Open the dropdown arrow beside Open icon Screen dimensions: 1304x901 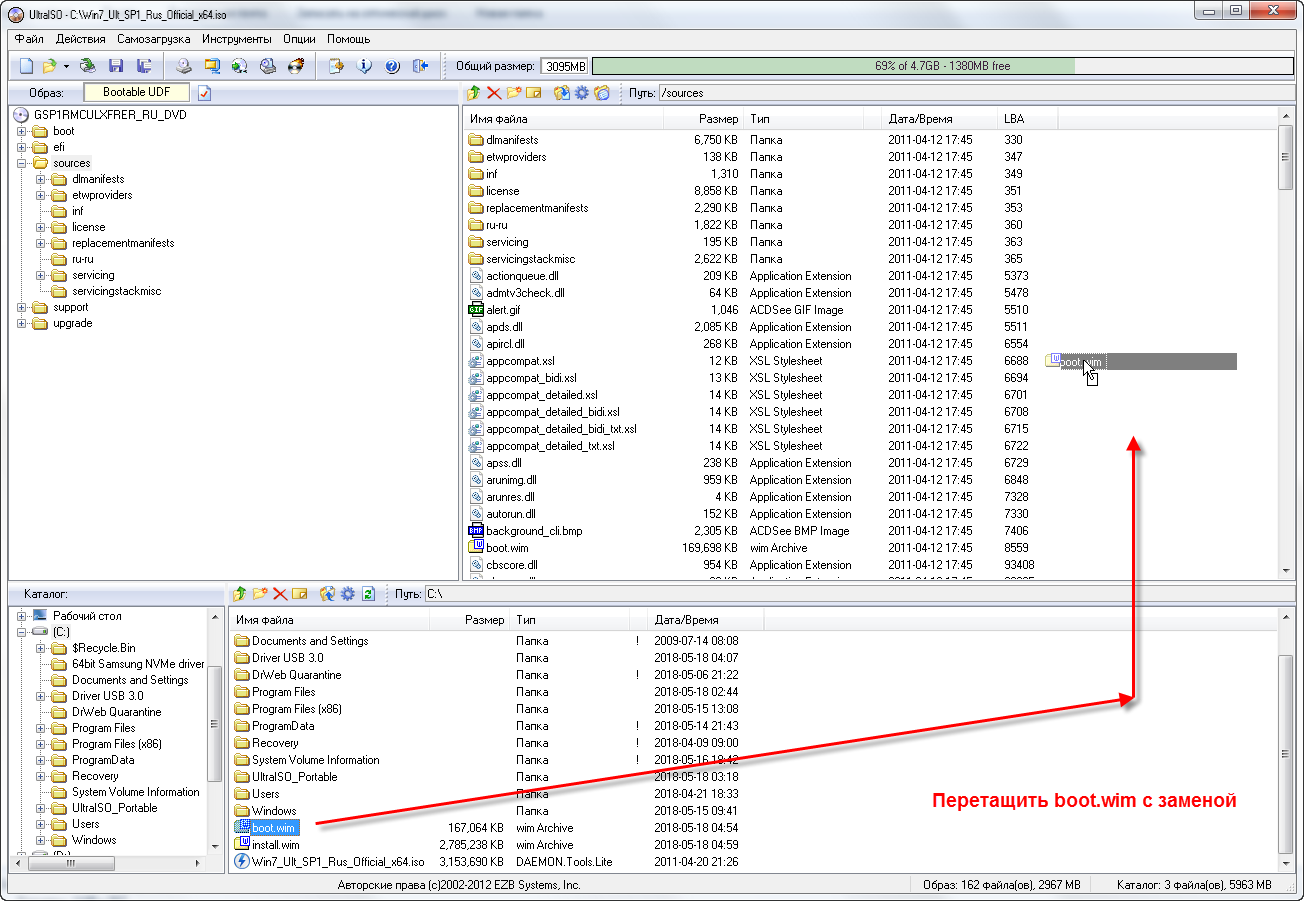pyautogui.click(x=66, y=66)
